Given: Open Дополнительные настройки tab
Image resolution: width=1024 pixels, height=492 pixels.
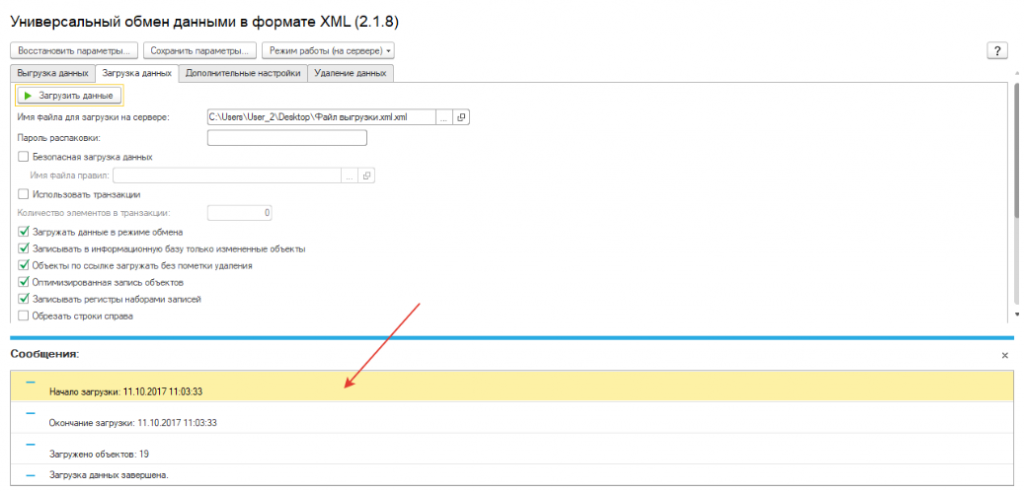Looking at the screenshot, I should (x=243, y=74).
